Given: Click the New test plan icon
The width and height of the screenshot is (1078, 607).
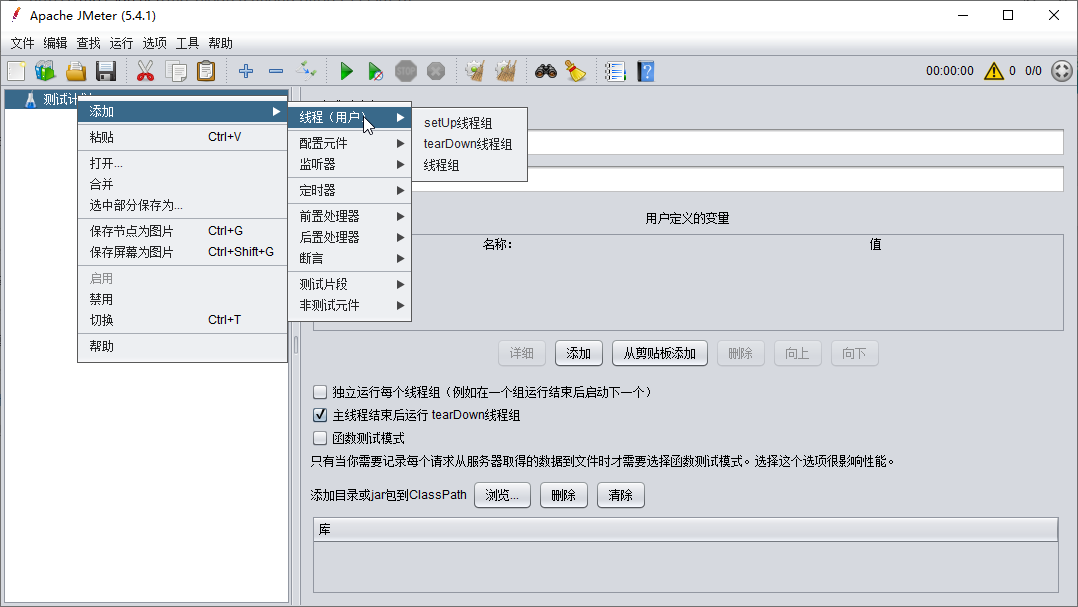Looking at the screenshot, I should pyautogui.click(x=16, y=71).
